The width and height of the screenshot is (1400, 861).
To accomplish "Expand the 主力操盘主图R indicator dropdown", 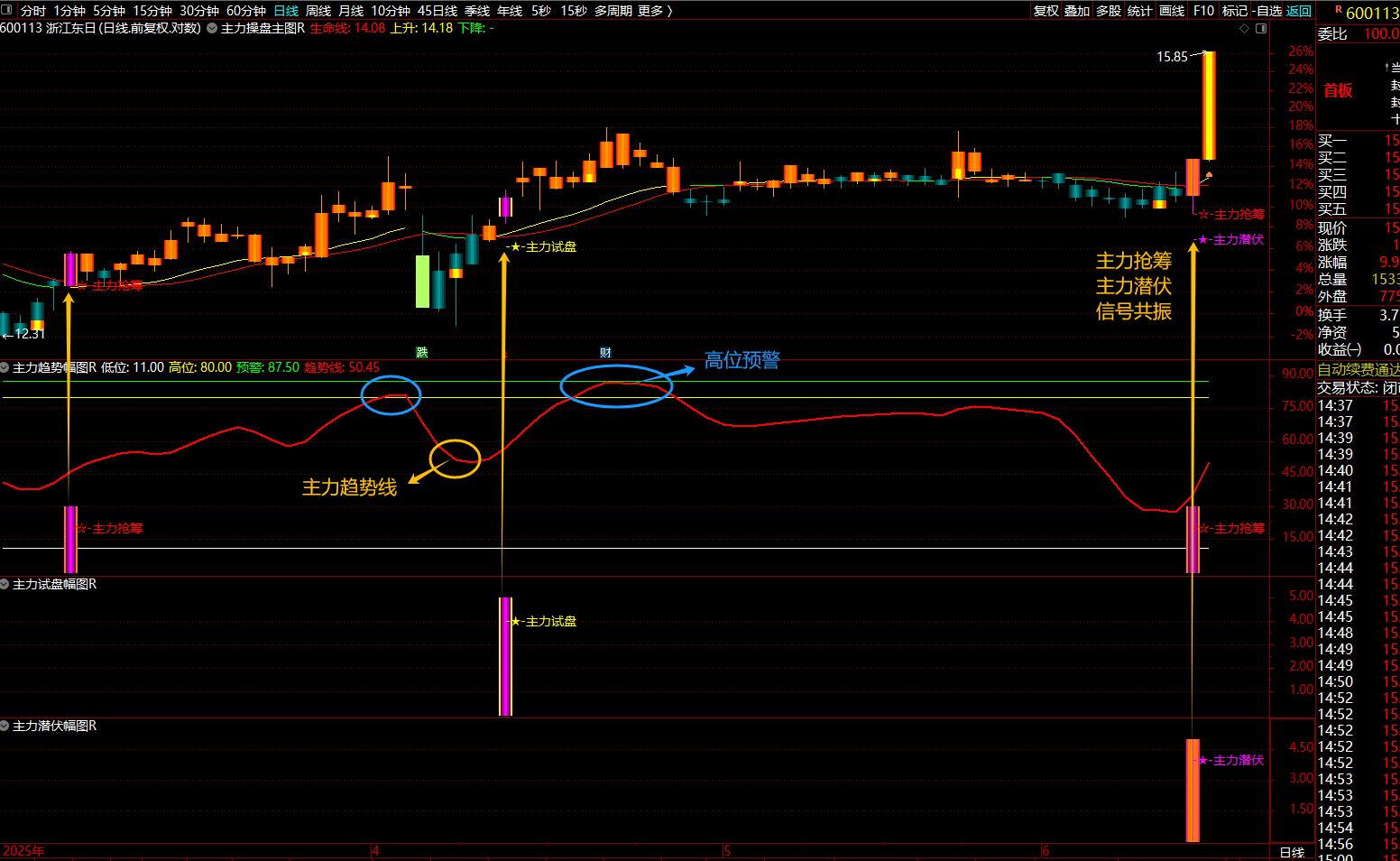I will click(x=212, y=28).
